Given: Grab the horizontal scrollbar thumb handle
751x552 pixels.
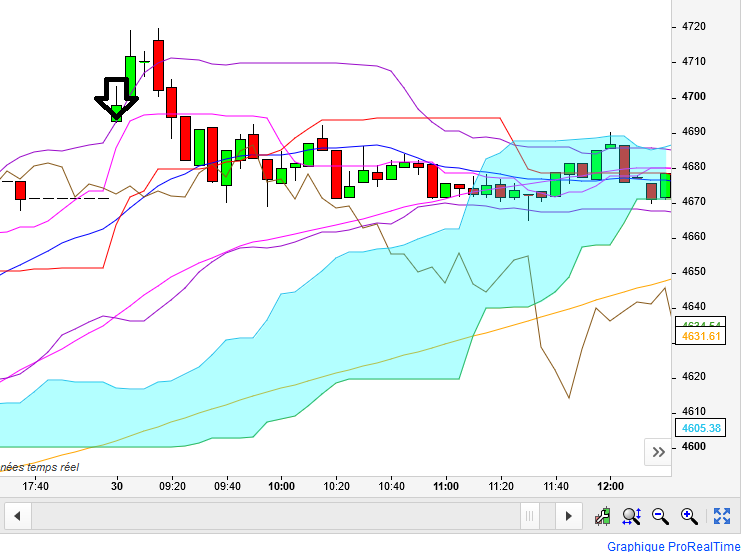Looking at the screenshot, I should (530, 516).
